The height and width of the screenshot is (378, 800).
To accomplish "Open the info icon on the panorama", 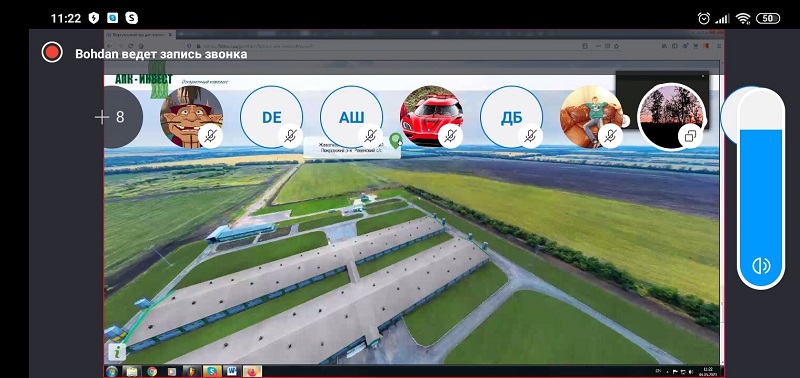I will (x=118, y=351).
